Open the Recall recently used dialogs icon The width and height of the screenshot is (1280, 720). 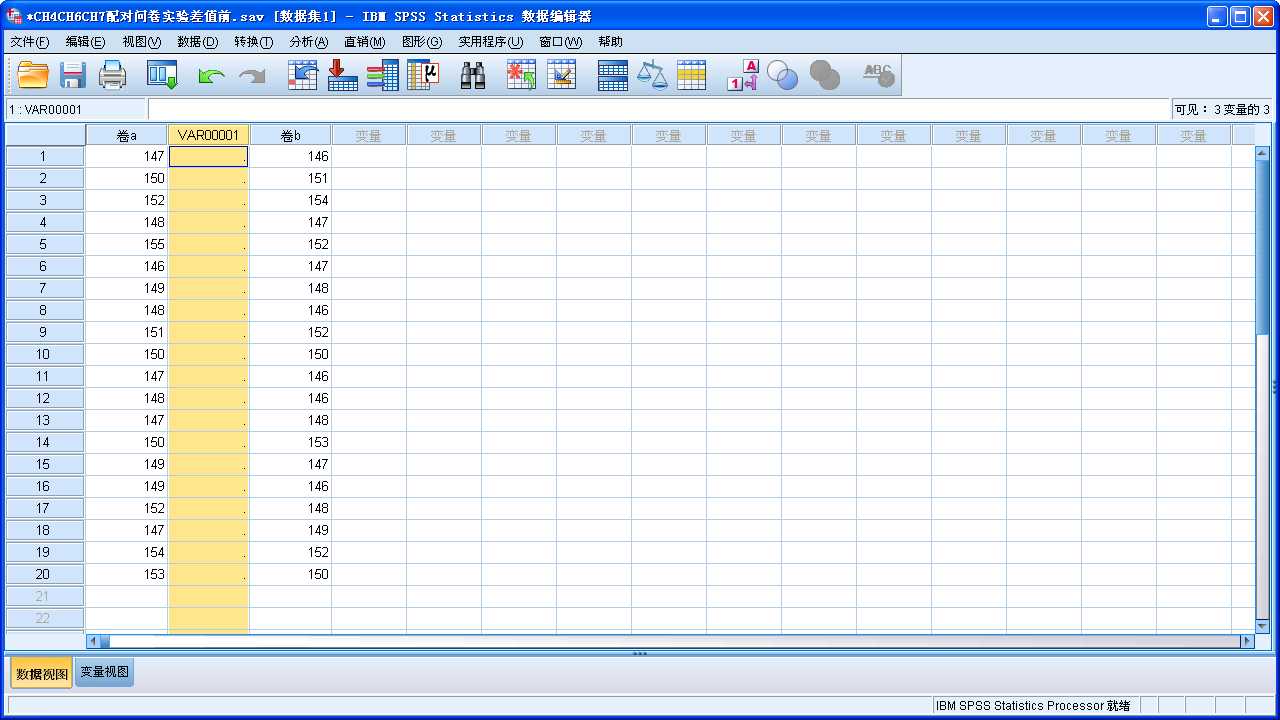coord(162,75)
